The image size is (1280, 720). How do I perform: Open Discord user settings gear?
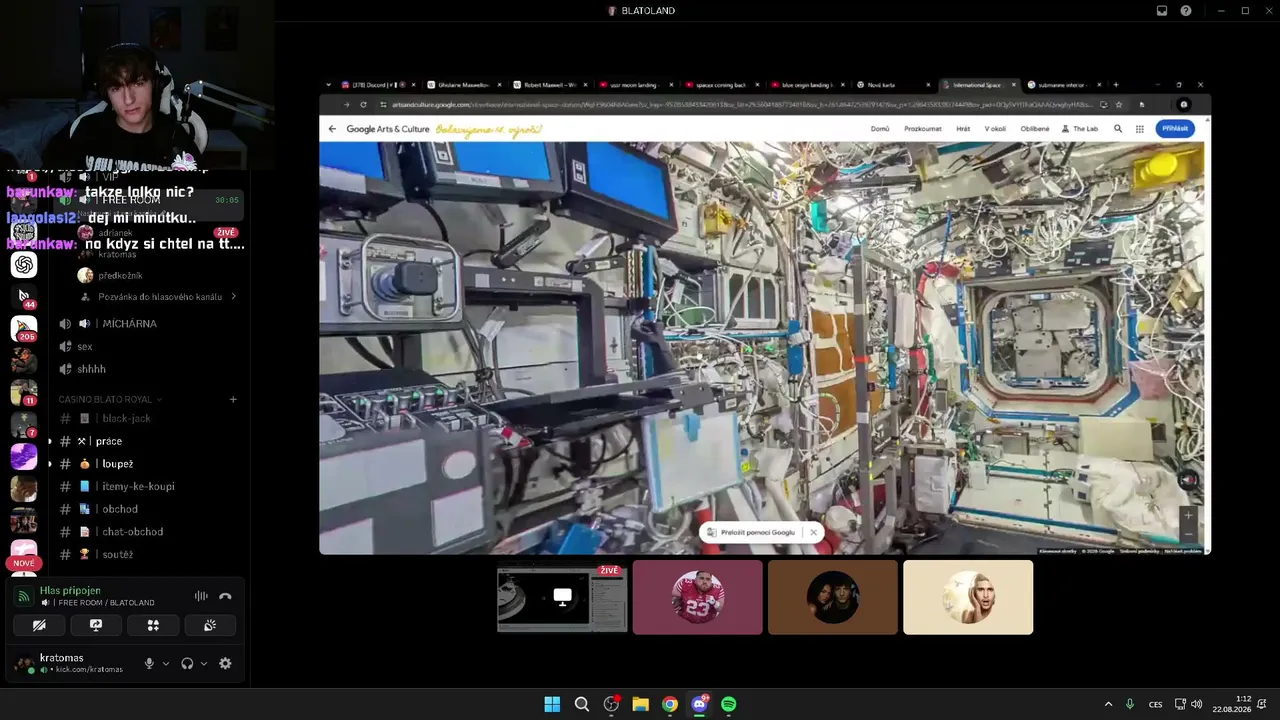click(225, 663)
